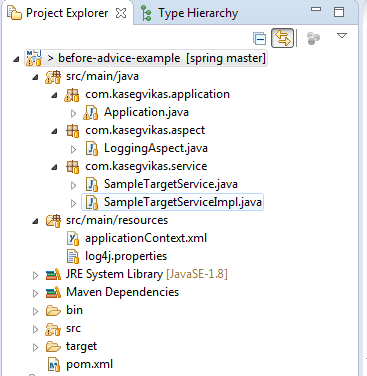This screenshot has width=367, height=376.
Task: Close the Project Explorer tab via X
Action: pyautogui.click(x=121, y=13)
